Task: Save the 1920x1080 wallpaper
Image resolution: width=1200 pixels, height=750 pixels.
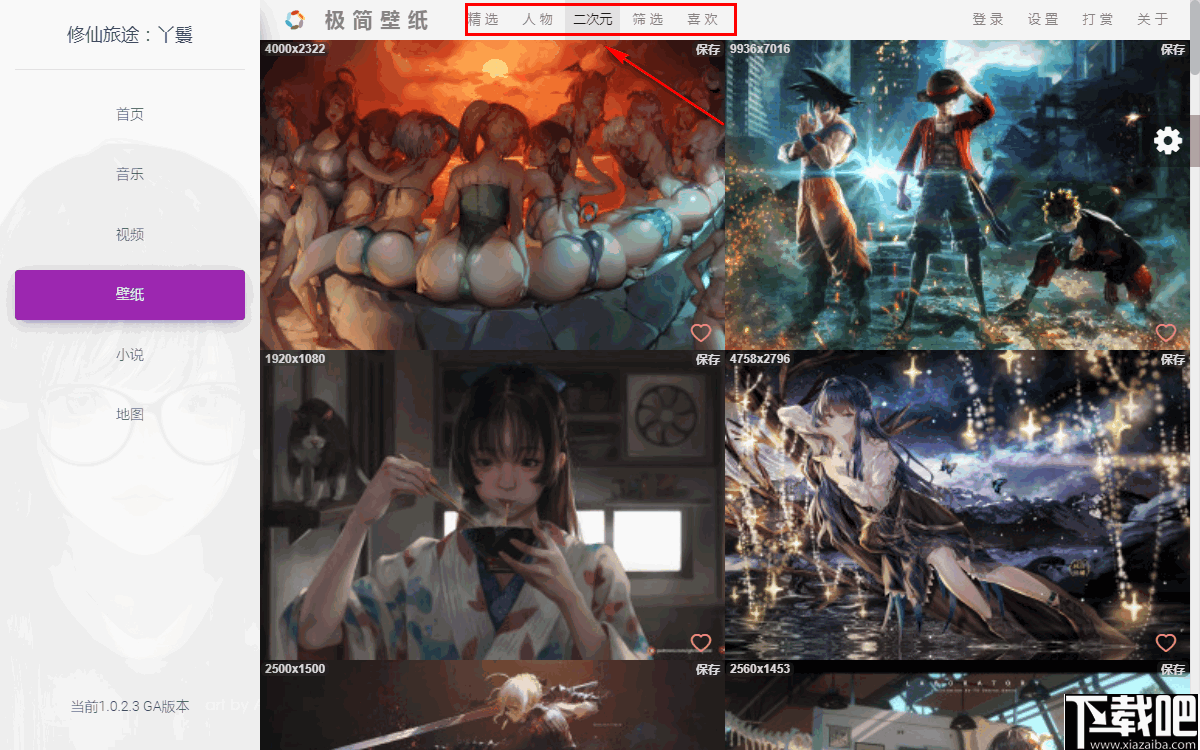Action: click(708, 359)
